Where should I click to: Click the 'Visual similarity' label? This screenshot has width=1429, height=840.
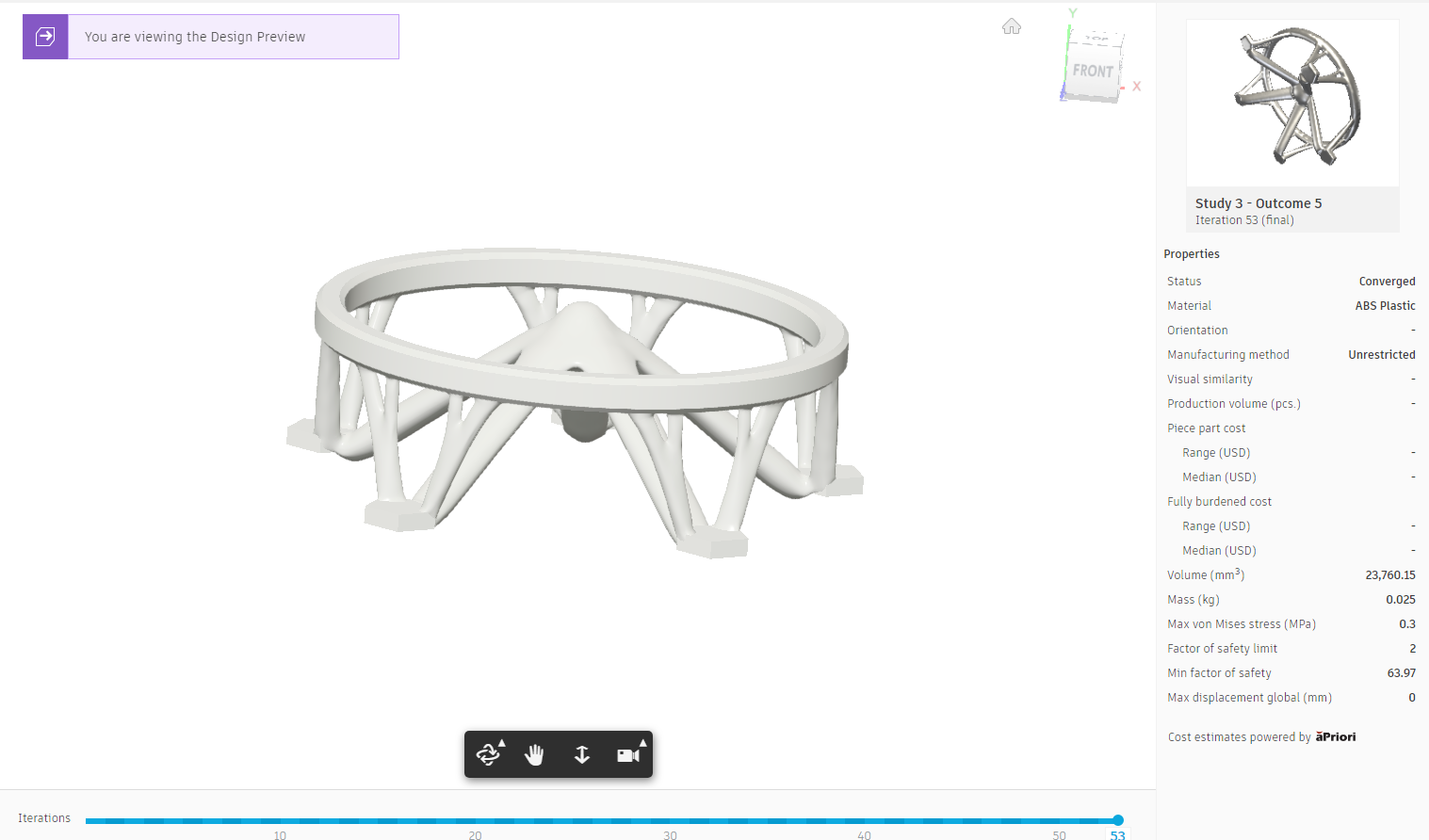tap(1210, 380)
